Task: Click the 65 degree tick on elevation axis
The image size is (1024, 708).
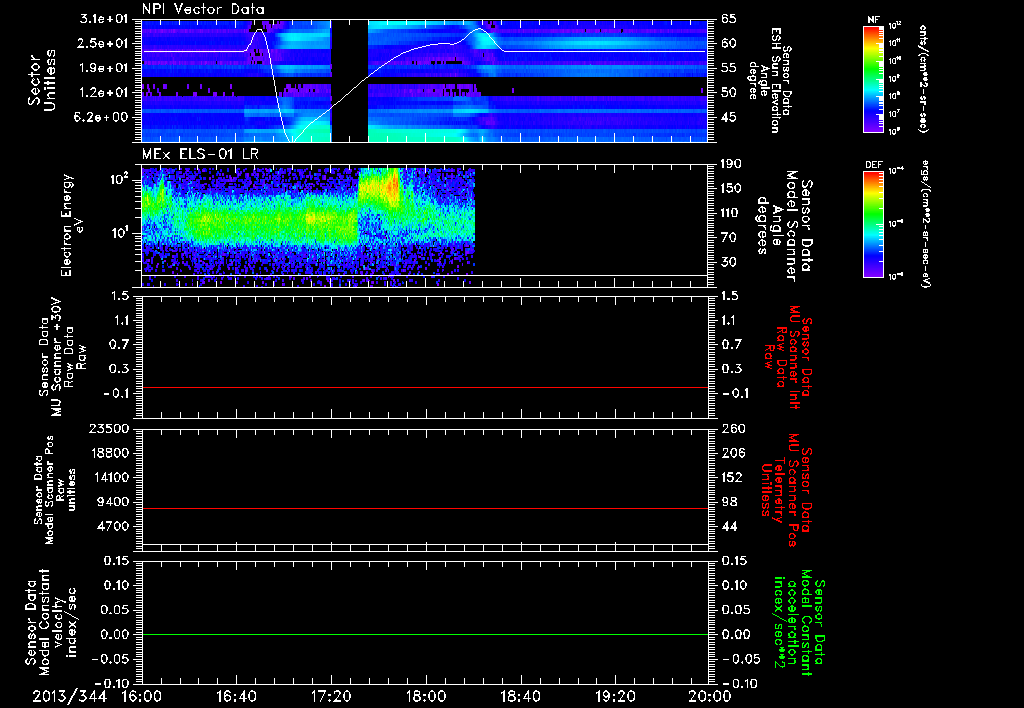Action: (x=729, y=19)
